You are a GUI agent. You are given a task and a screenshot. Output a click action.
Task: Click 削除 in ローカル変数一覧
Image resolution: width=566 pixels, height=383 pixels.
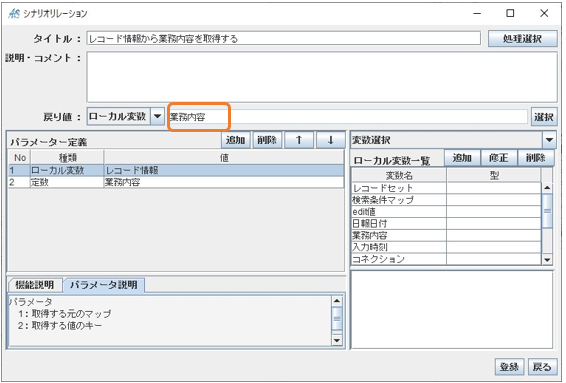coord(535,158)
